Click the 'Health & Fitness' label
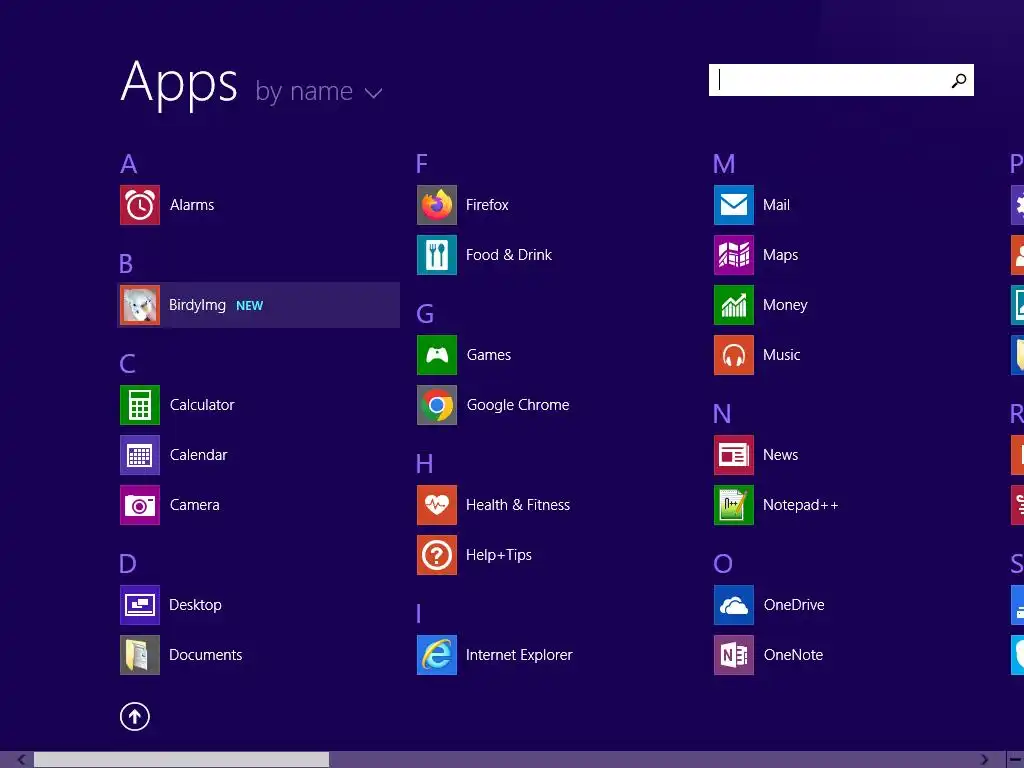The height and width of the screenshot is (768, 1024). 518,505
